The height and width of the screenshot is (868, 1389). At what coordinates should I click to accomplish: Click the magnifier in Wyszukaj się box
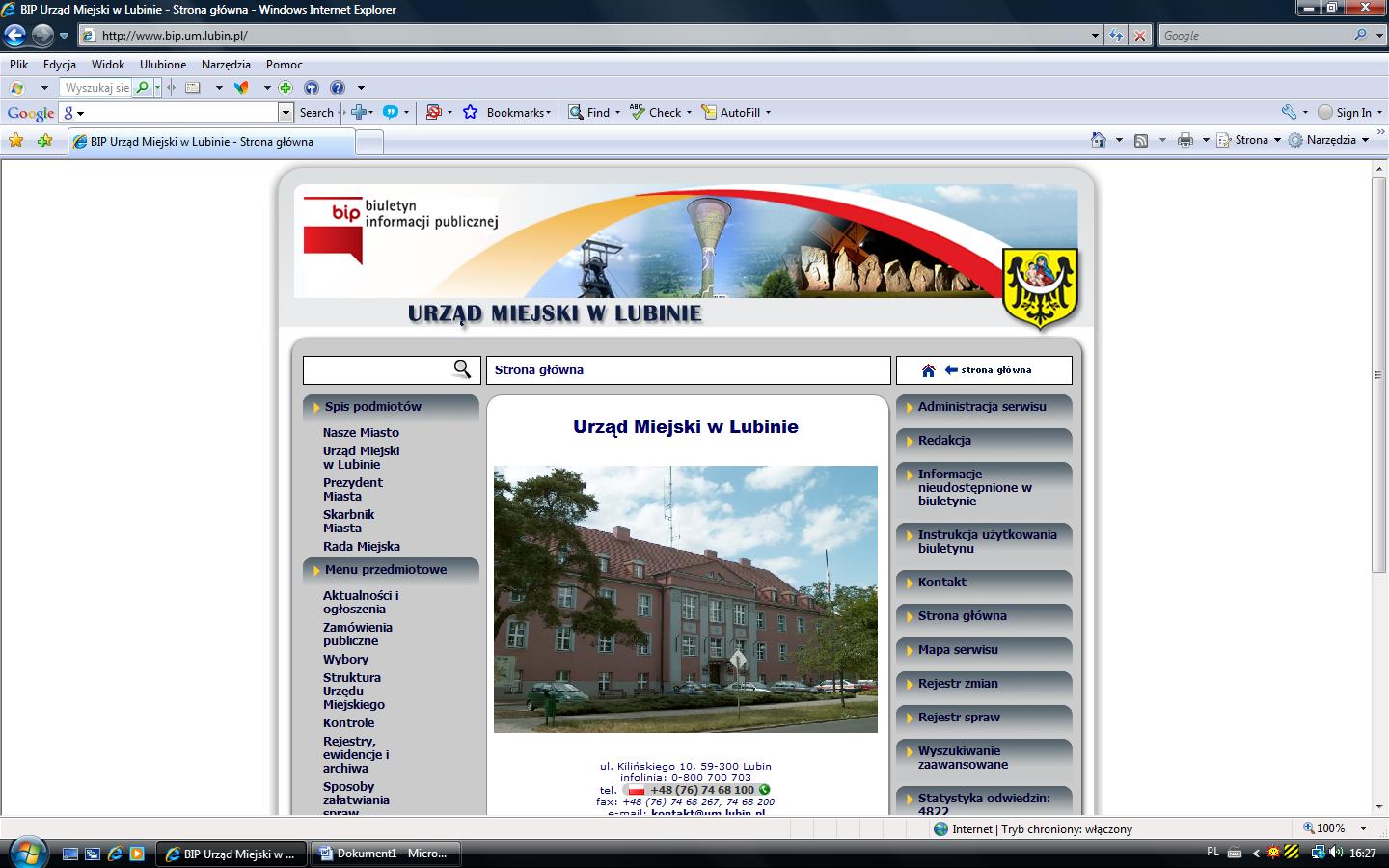tap(143, 88)
